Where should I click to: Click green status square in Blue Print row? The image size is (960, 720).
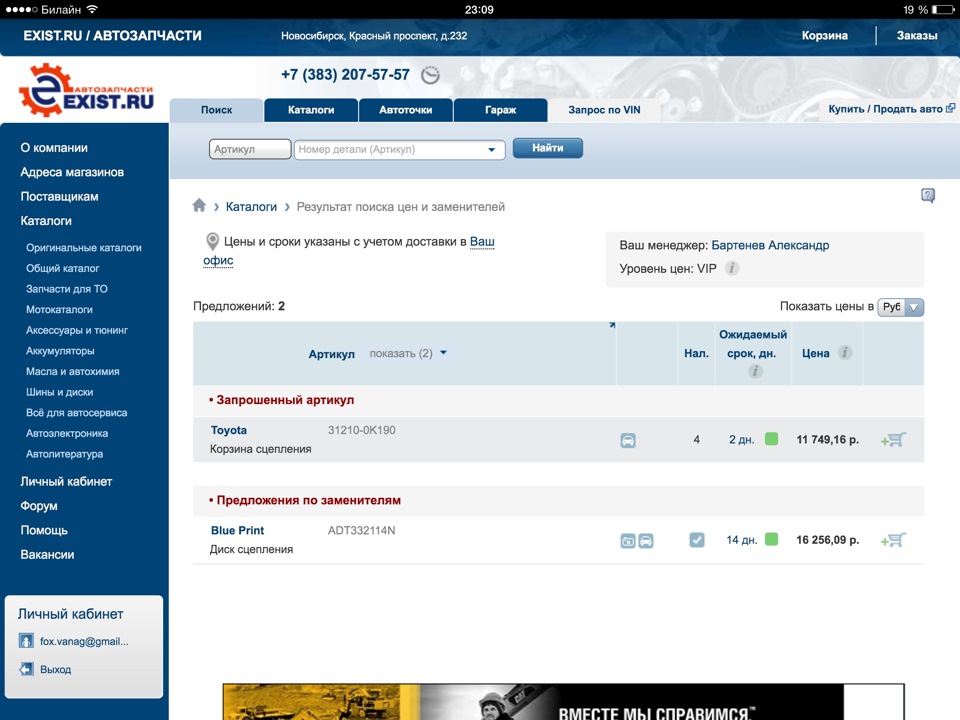pos(771,539)
